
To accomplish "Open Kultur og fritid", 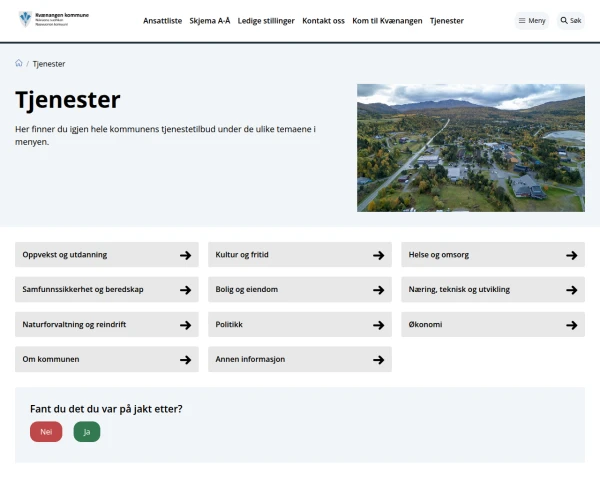I will tap(300, 255).
